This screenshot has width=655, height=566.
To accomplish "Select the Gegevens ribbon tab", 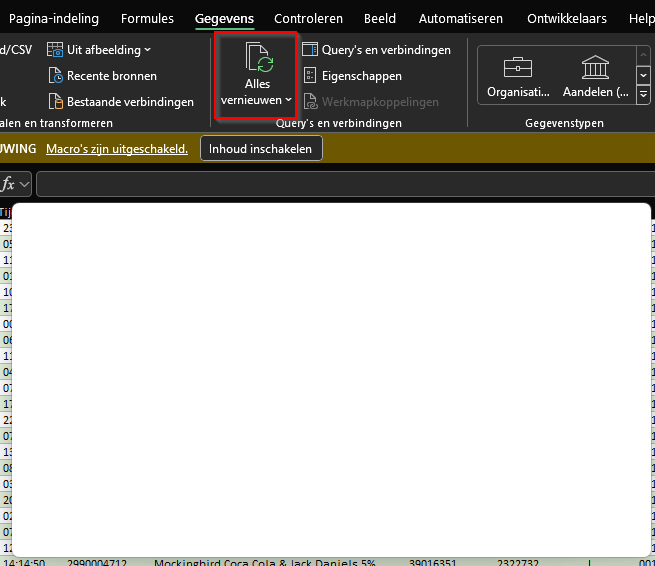I will pos(224,19).
